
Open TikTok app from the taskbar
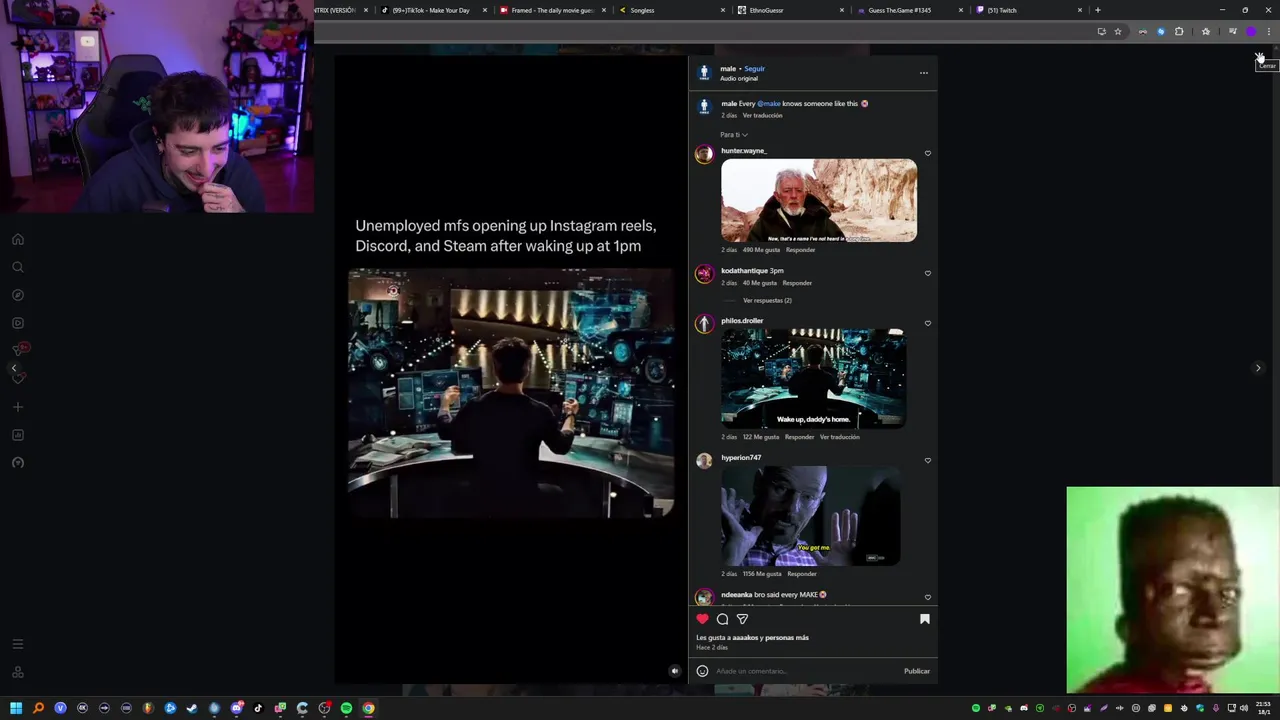click(258, 708)
